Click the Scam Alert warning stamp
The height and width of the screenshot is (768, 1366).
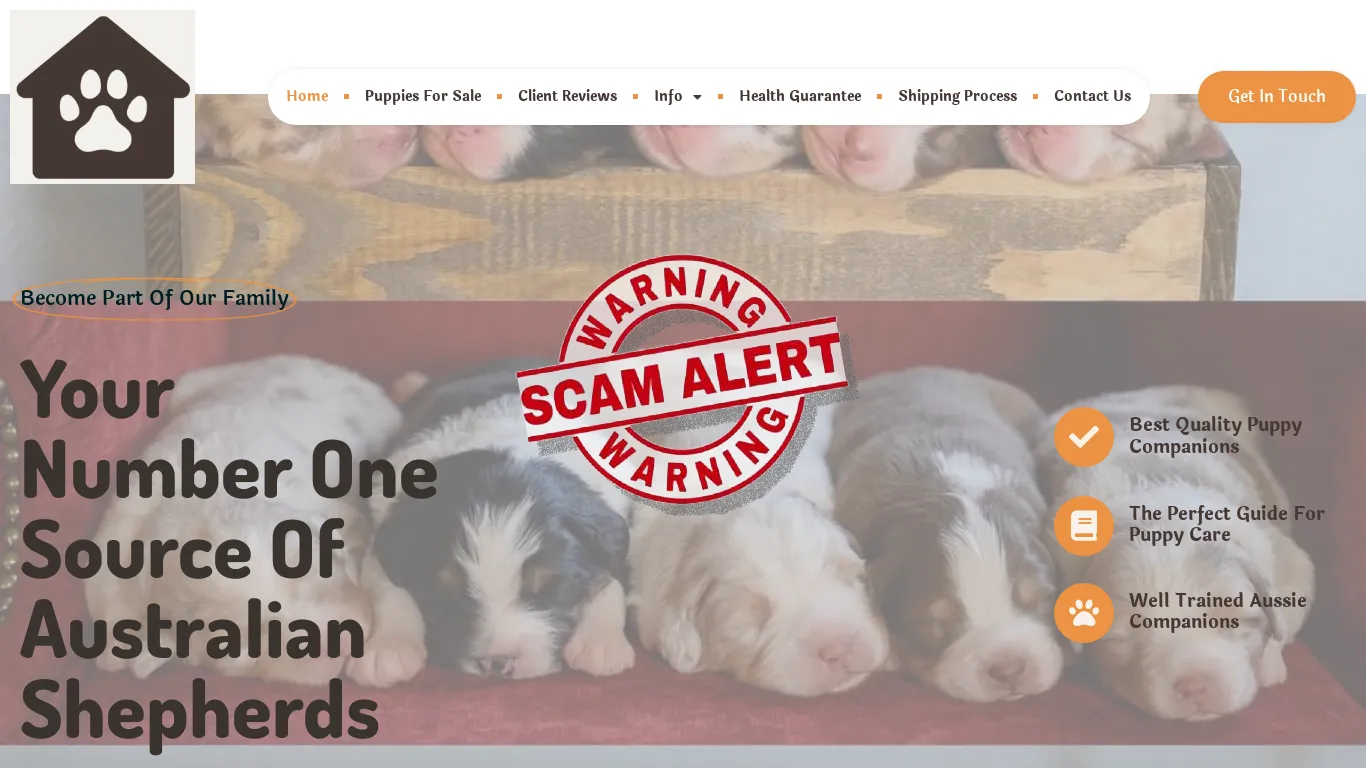click(685, 385)
